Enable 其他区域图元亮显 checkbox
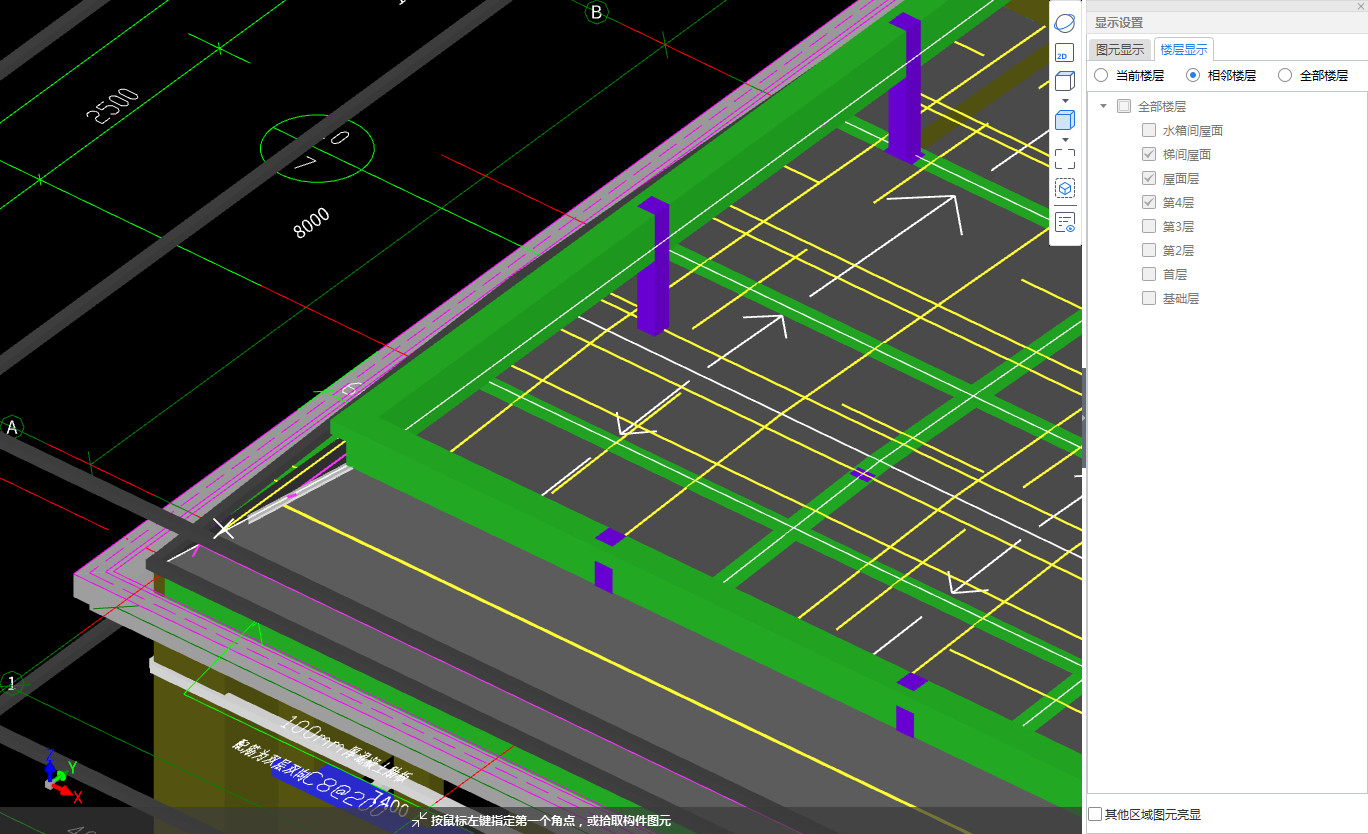The height and width of the screenshot is (834, 1368). pyautogui.click(x=1095, y=815)
